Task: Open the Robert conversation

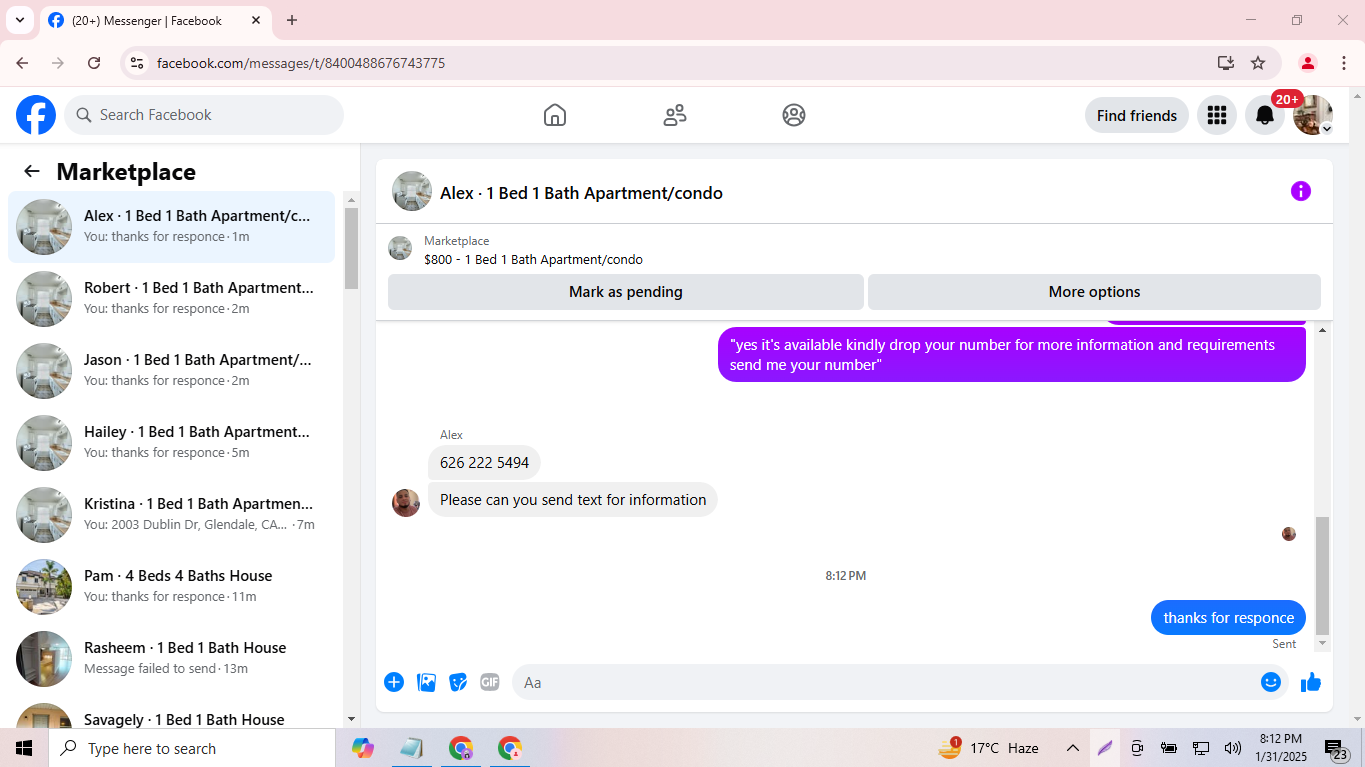Action: coord(172,299)
